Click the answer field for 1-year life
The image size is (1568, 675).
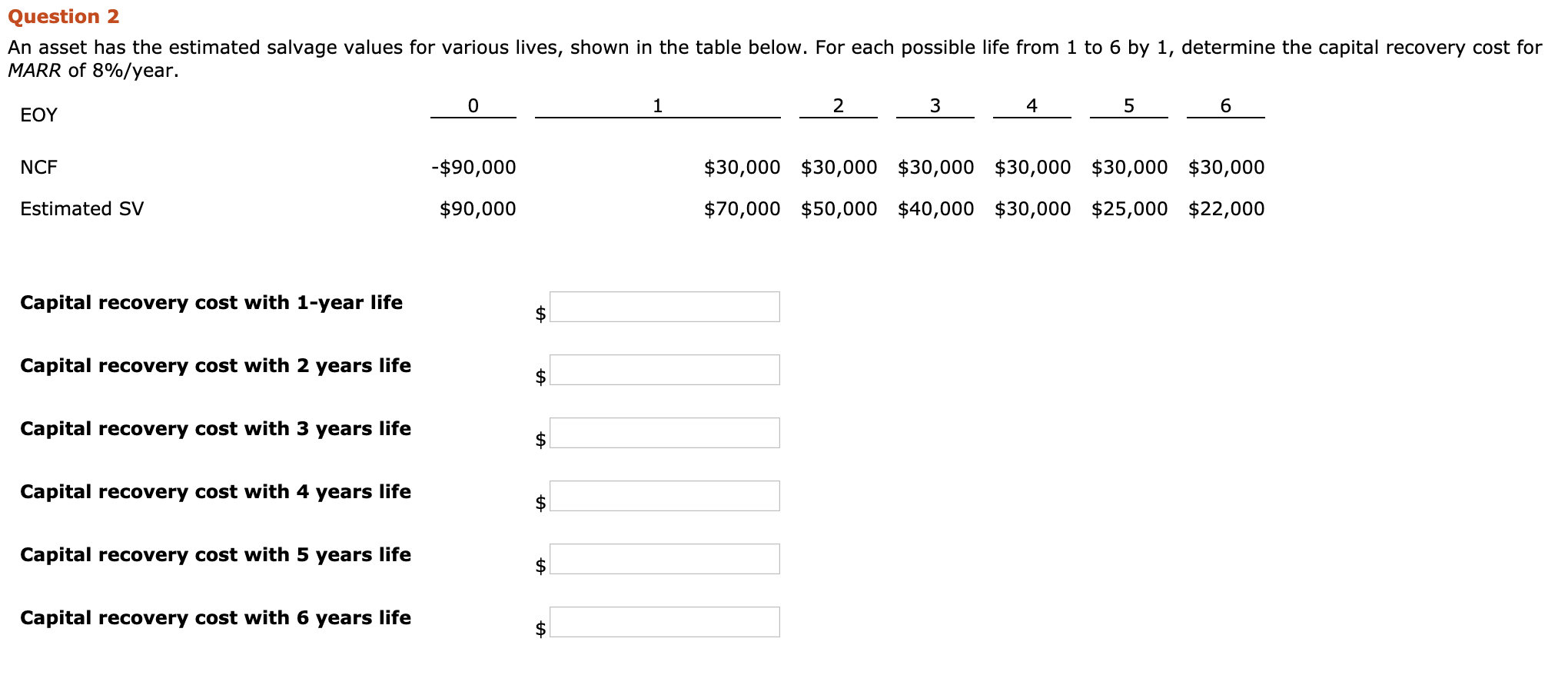click(665, 306)
